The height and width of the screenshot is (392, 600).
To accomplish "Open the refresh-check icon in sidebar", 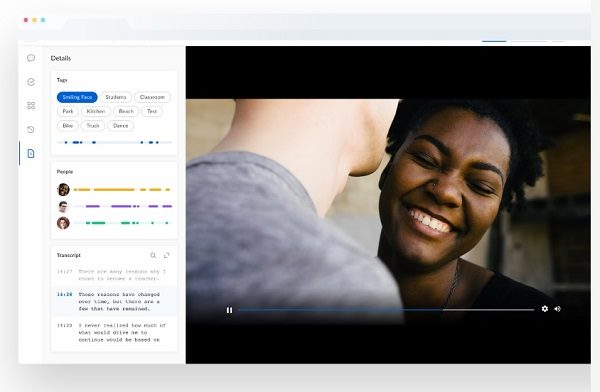I will pyautogui.click(x=31, y=82).
